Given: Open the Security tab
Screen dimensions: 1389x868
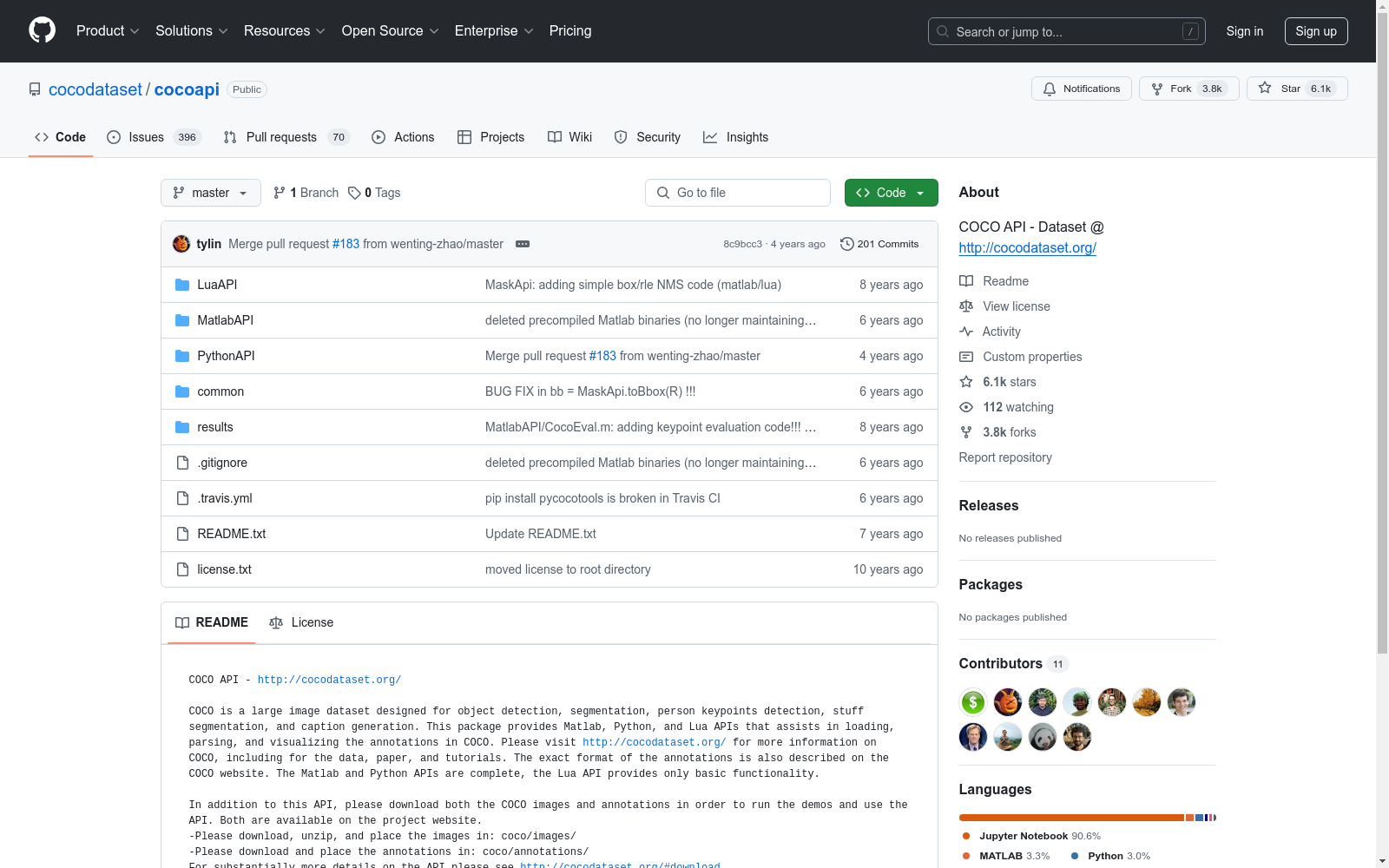Looking at the screenshot, I should (x=648, y=137).
